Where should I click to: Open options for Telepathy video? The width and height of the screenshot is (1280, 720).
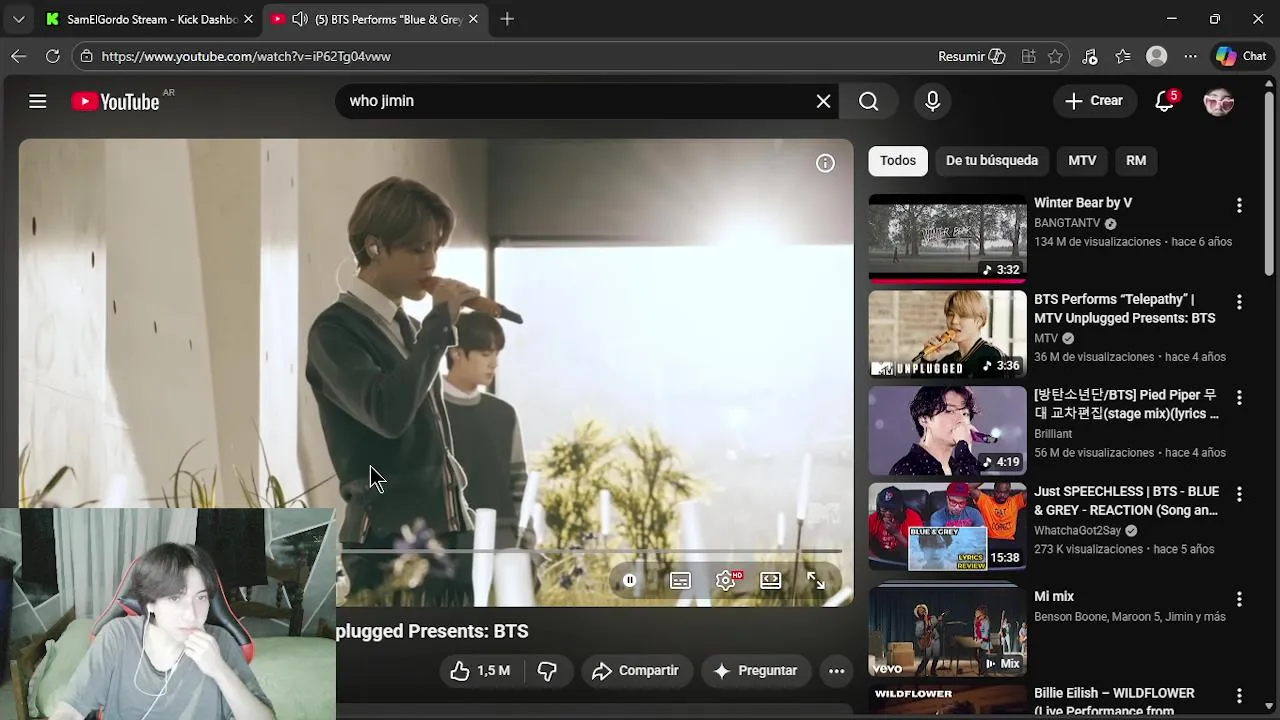[x=1239, y=301]
